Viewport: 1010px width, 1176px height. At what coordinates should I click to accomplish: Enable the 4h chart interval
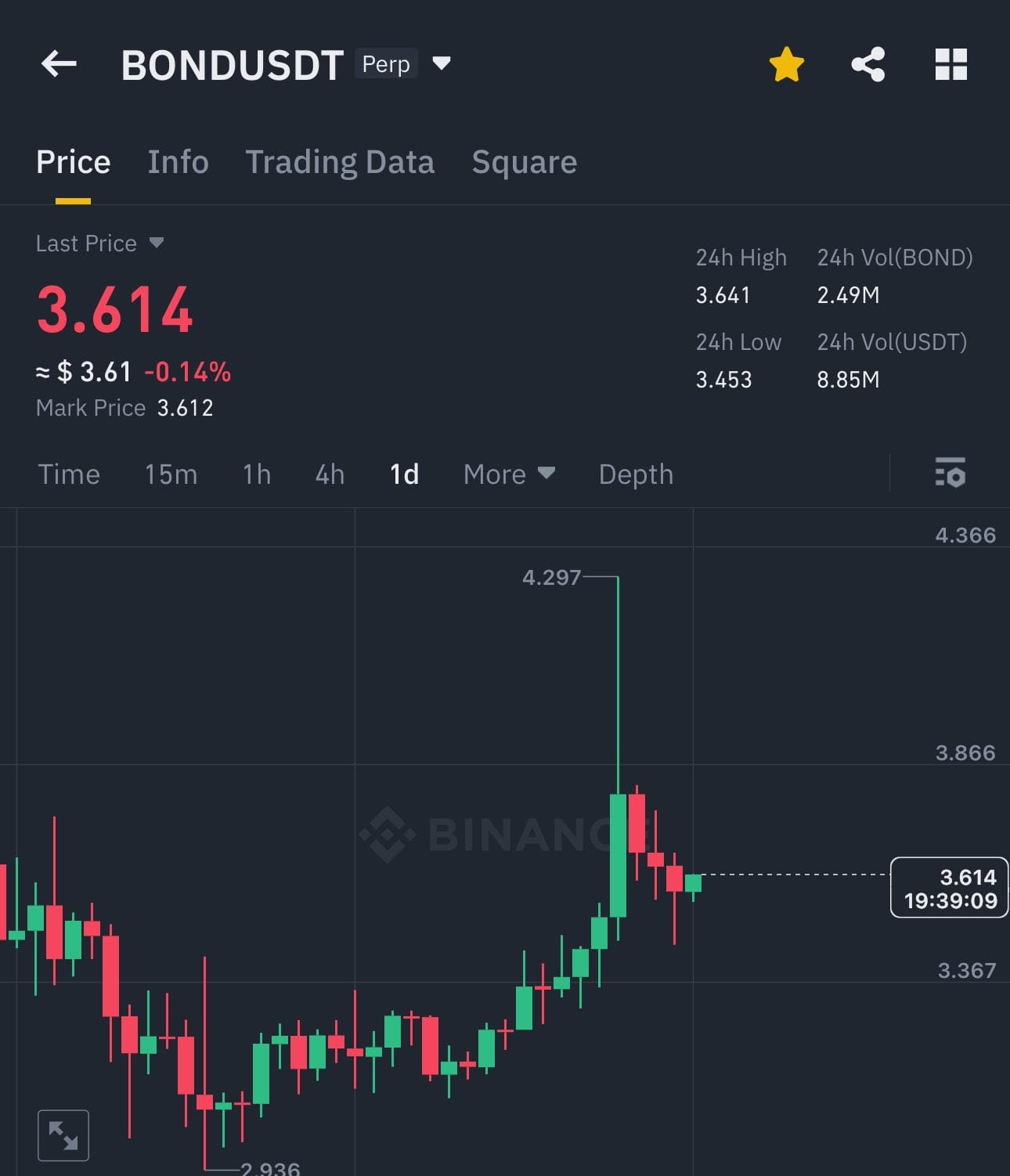(x=329, y=474)
